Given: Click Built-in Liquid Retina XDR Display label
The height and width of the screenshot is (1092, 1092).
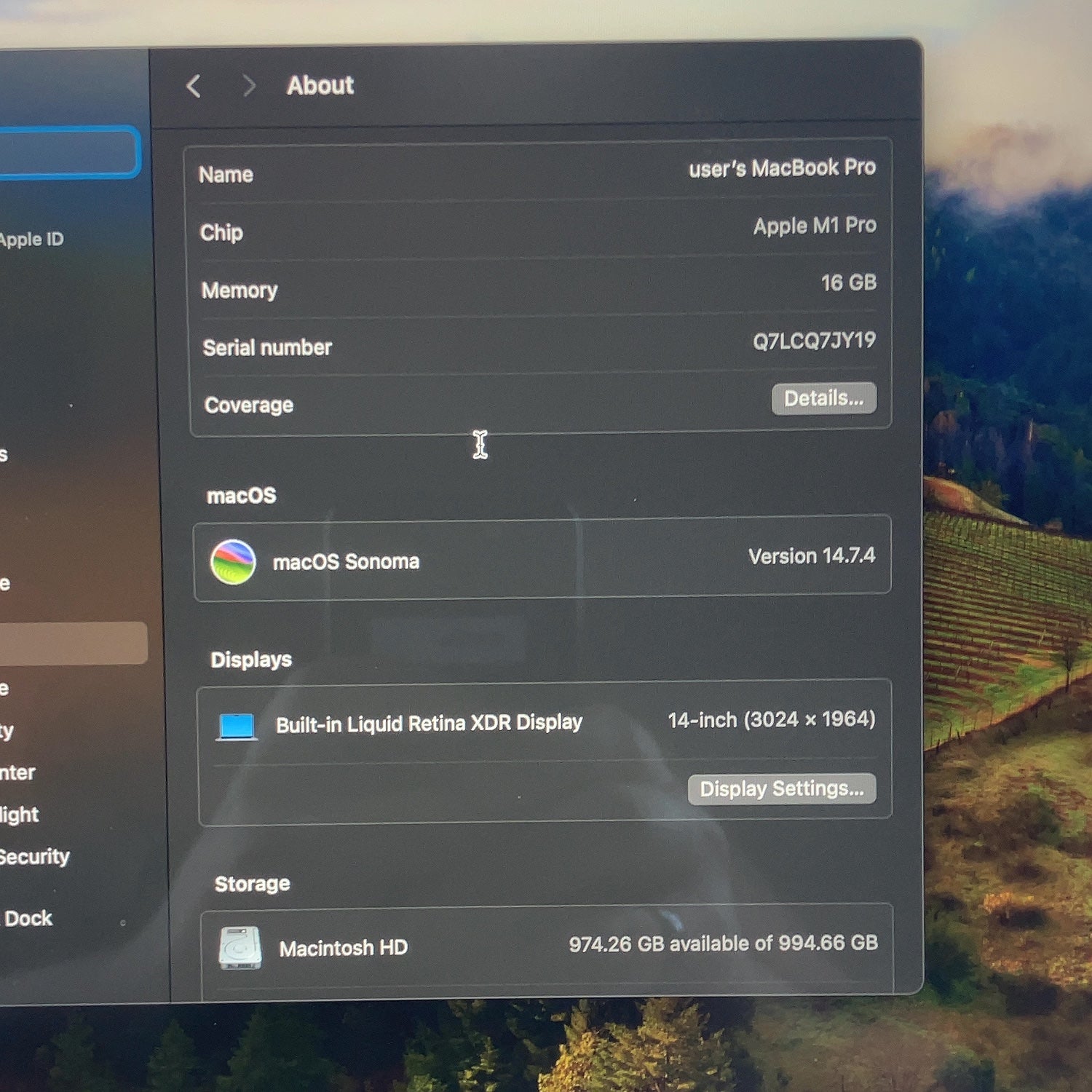Looking at the screenshot, I should point(429,724).
